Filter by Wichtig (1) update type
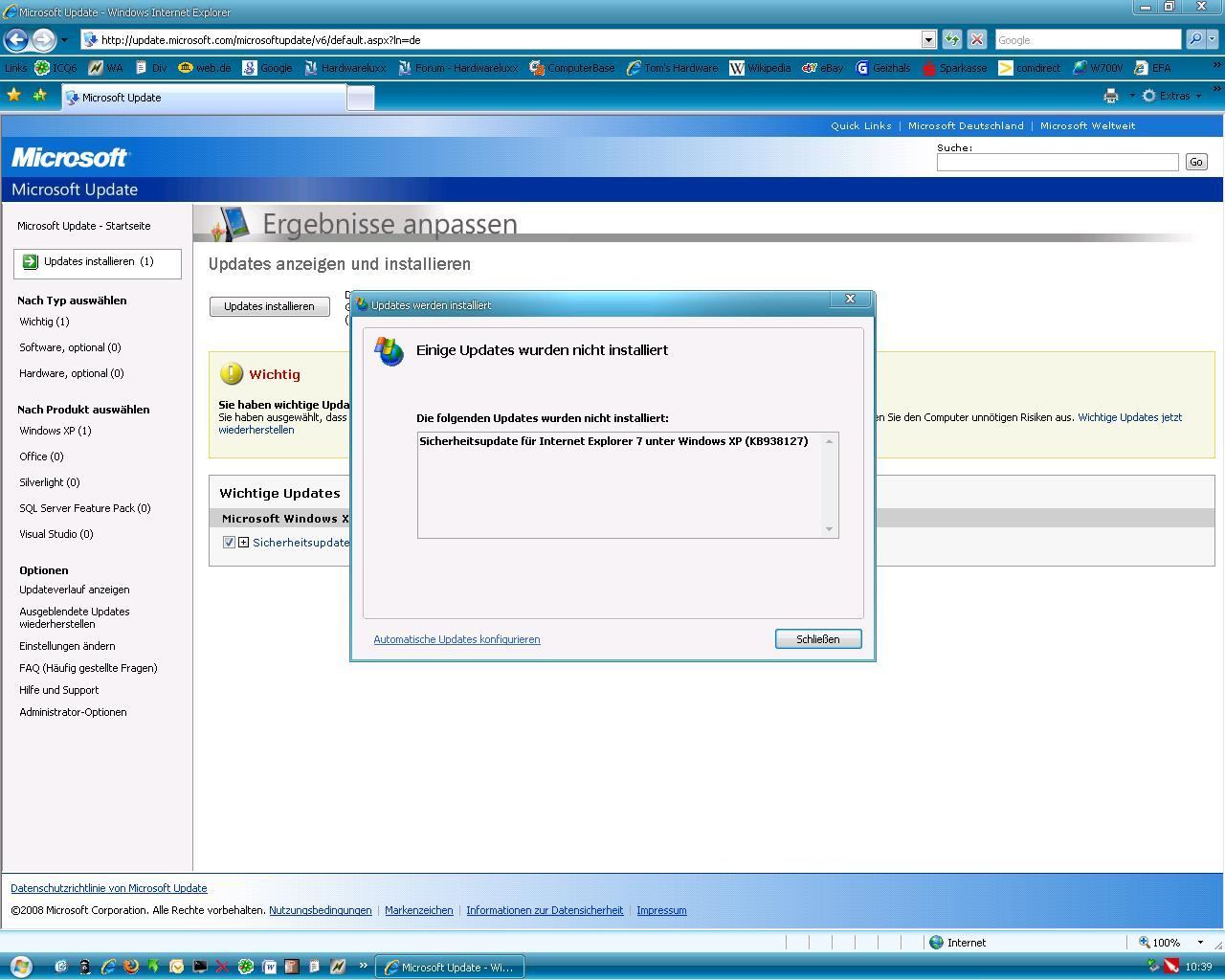 44,322
